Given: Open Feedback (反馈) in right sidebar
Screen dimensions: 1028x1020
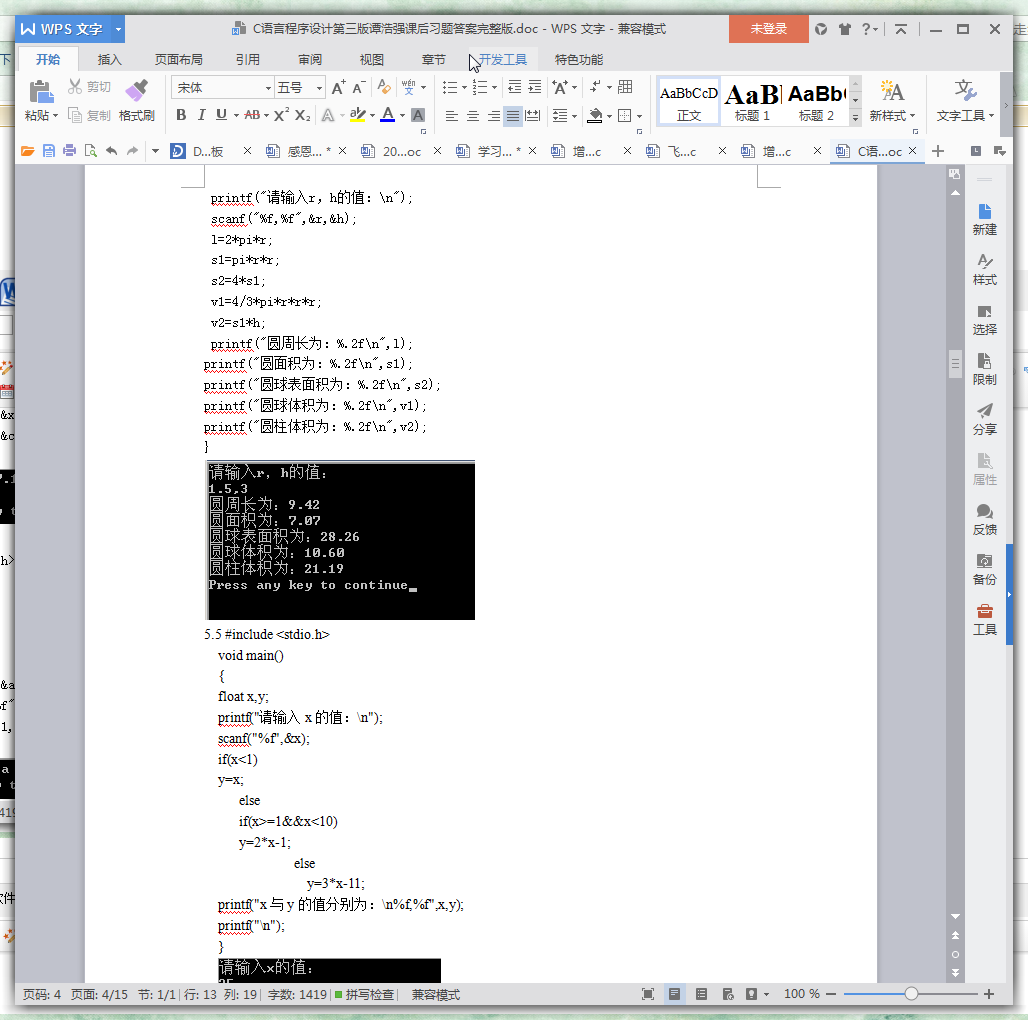Looking at the screenshot, I should click(984, 520).
